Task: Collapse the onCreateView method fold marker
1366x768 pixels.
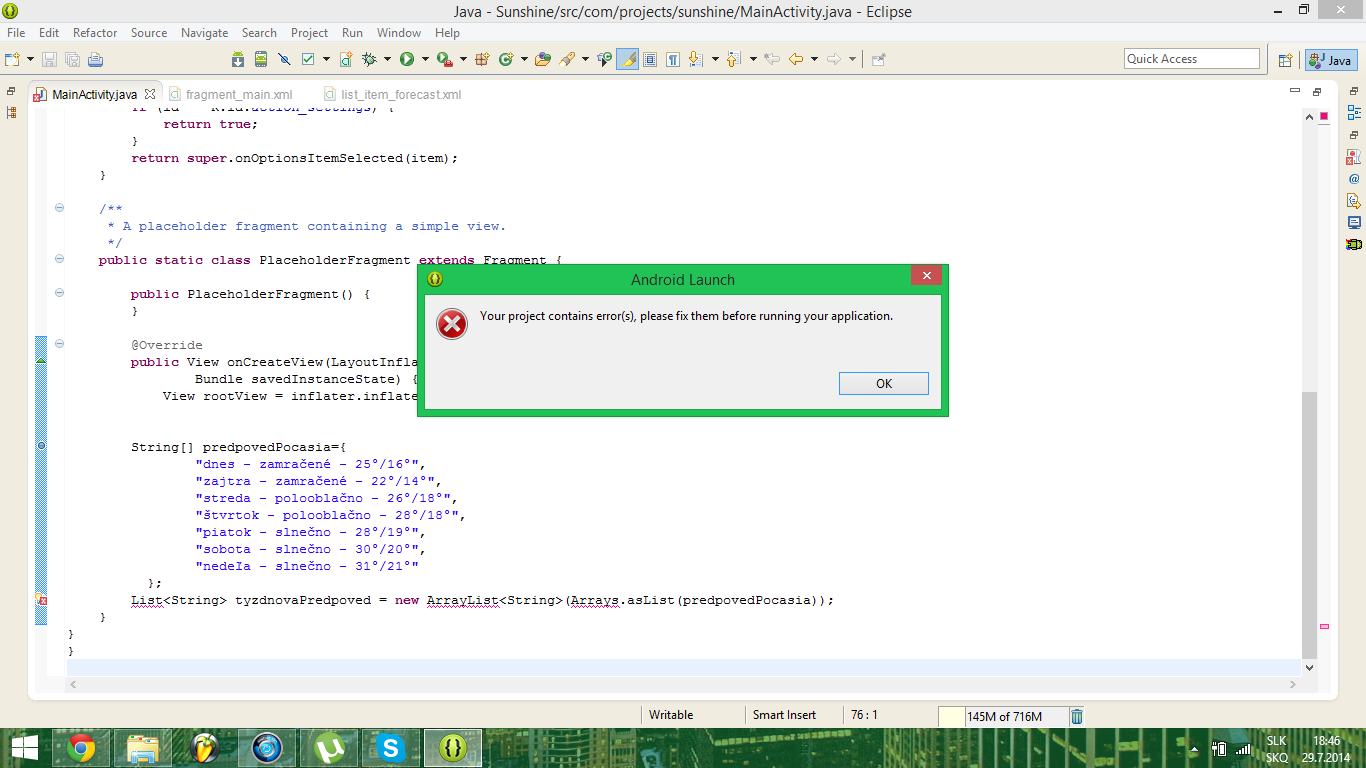Action: tap(59, 344)
